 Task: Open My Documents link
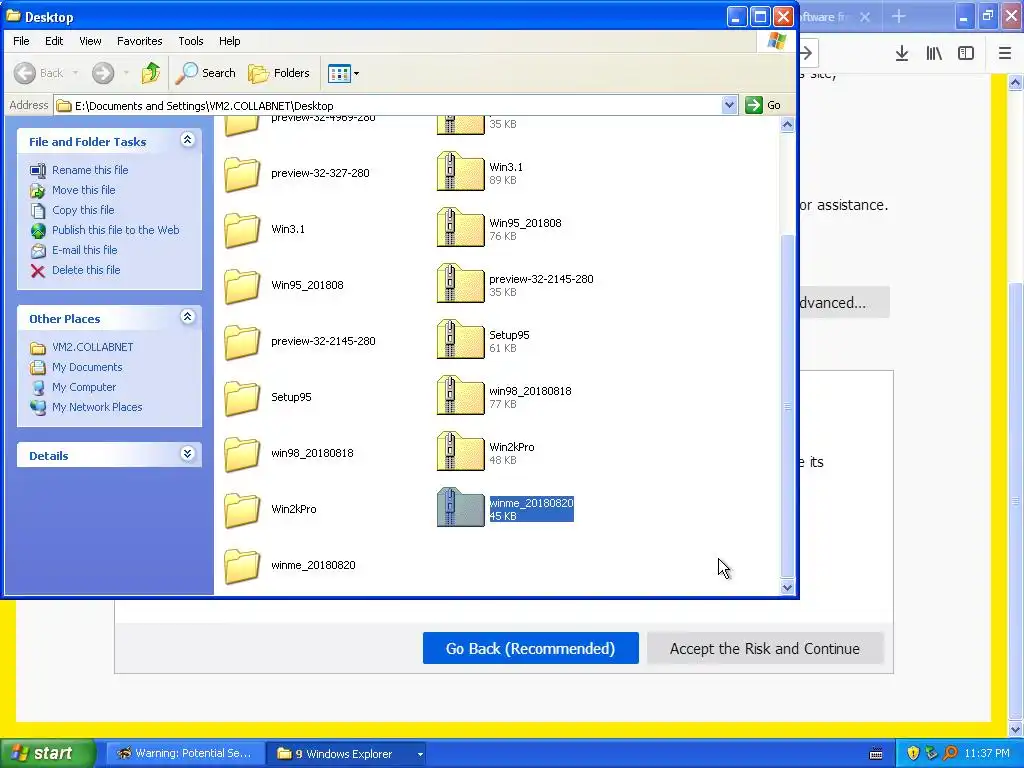[87, 367]
